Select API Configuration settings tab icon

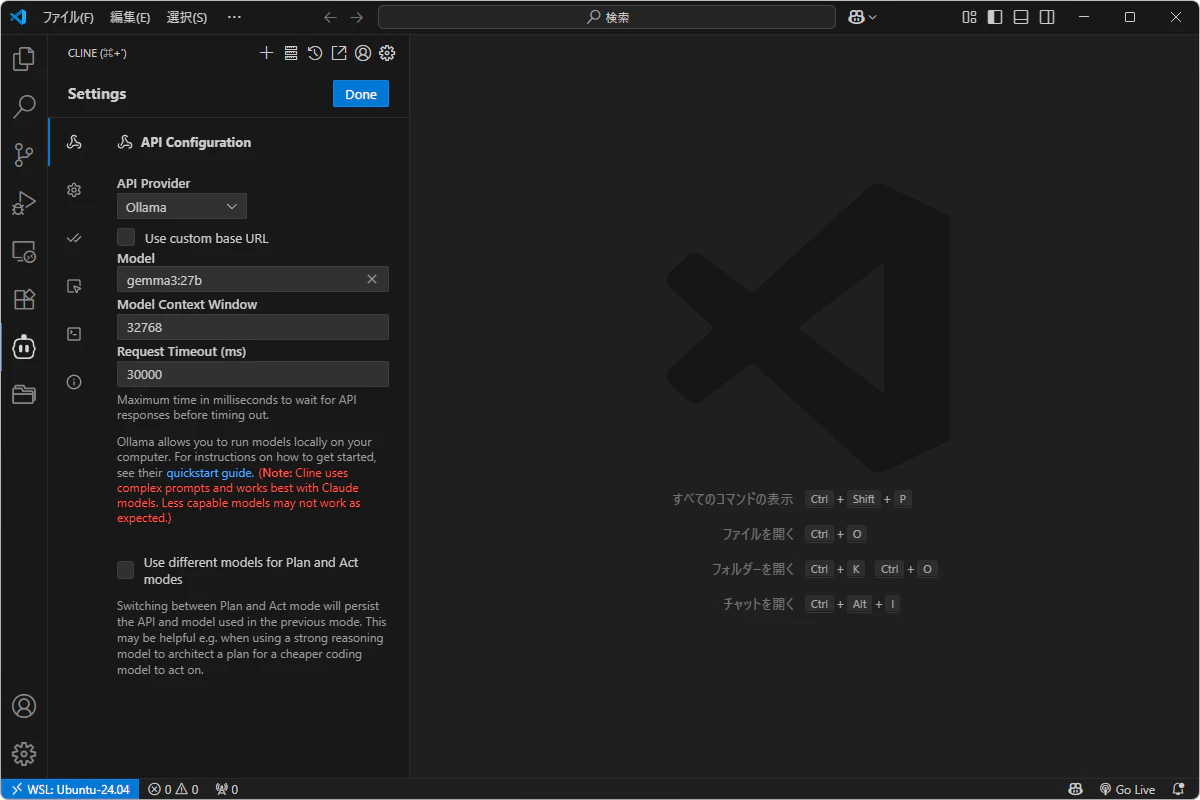coord(74,142)
